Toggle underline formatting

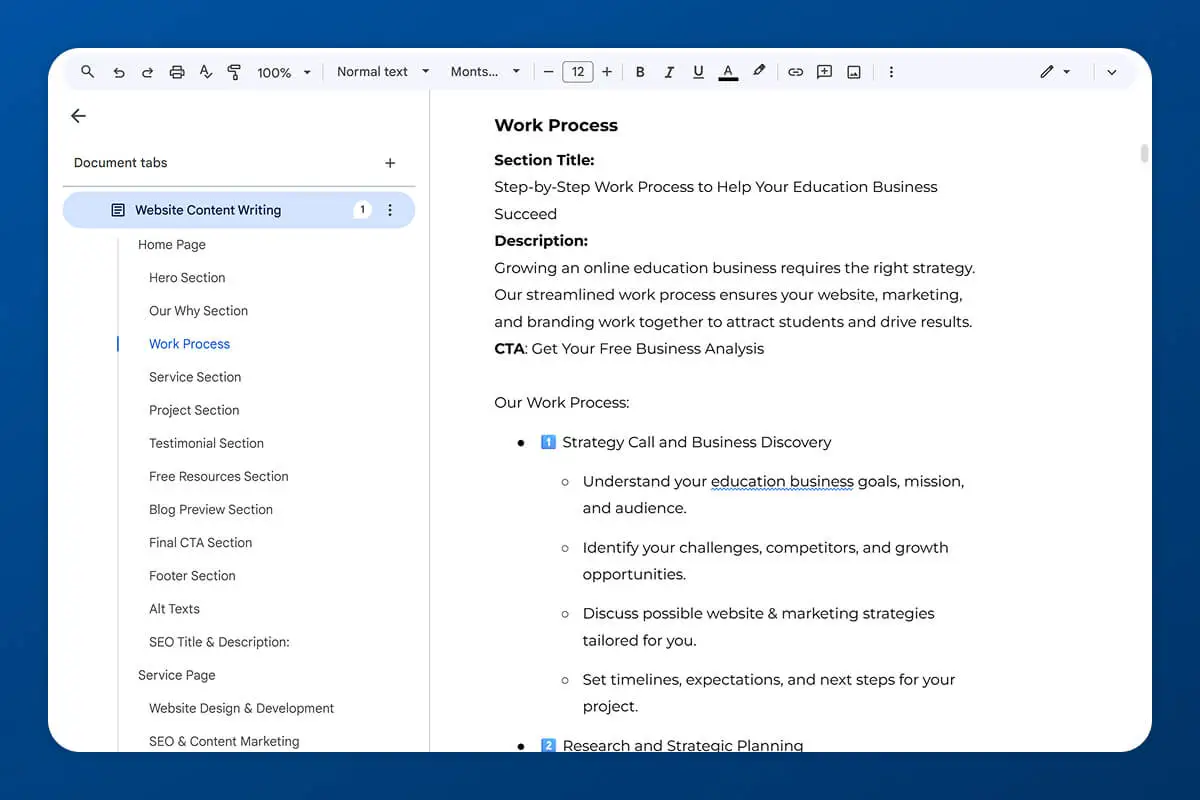tap(698, 71)
